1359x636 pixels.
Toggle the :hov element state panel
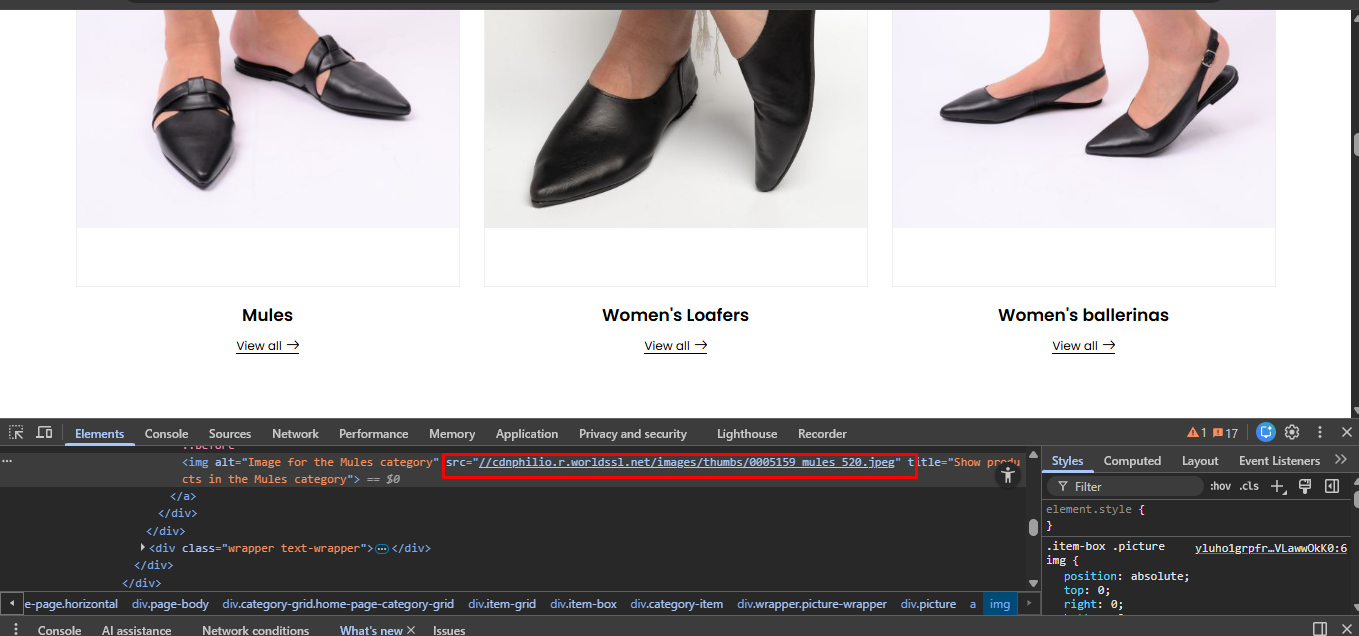1220,486
